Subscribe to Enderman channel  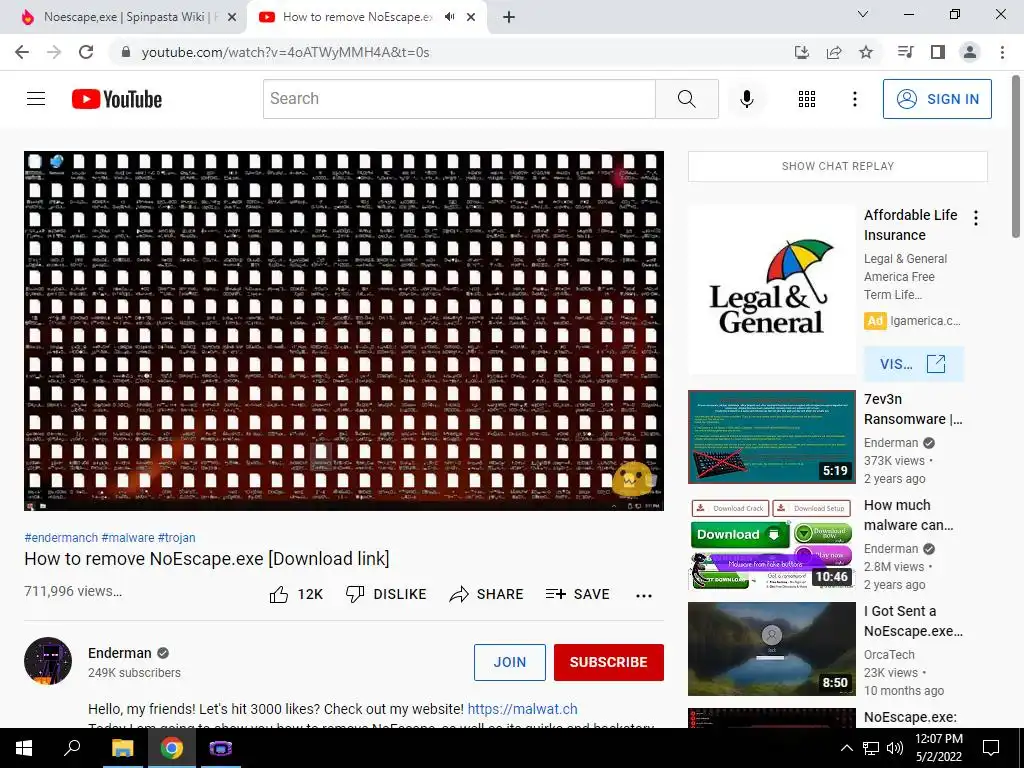coord(609,662)
